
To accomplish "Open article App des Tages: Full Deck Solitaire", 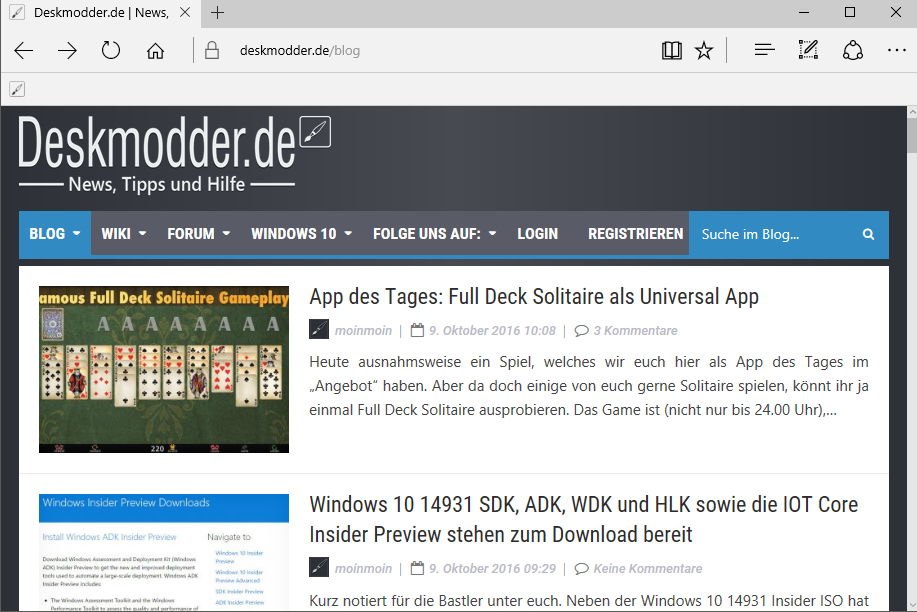I will (x=534, y=297).
